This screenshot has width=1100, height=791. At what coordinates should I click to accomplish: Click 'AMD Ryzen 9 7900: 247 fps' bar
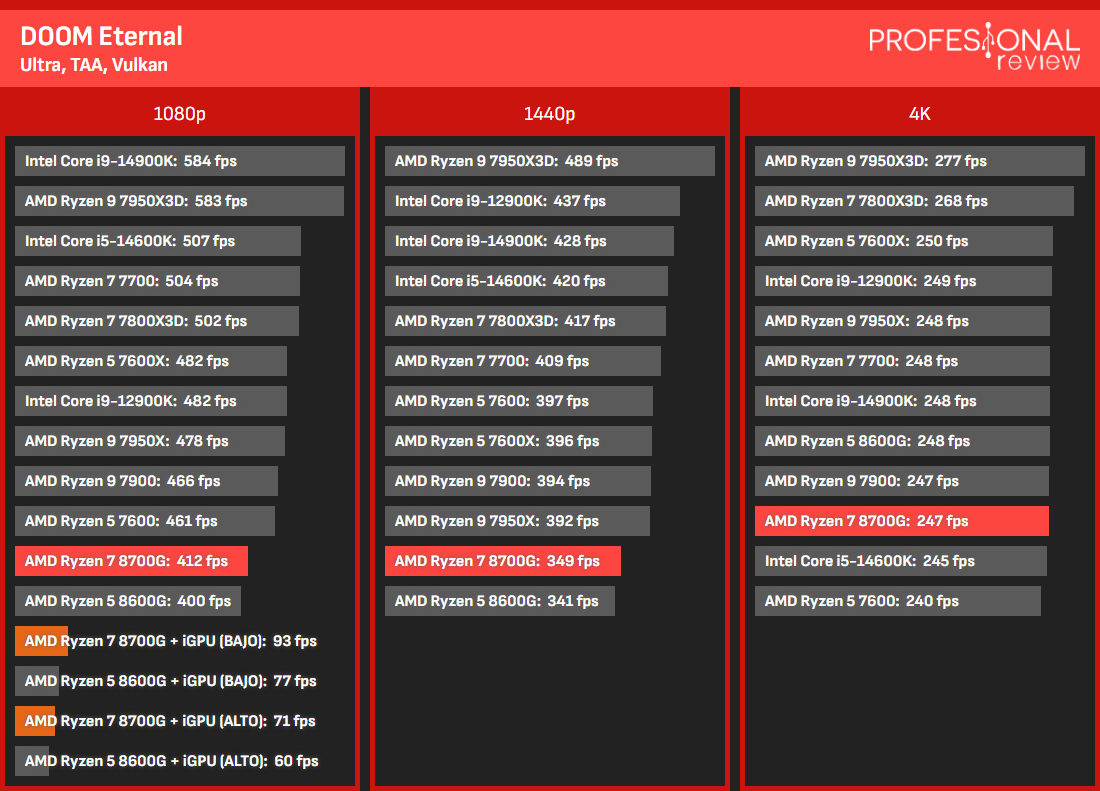901,480
